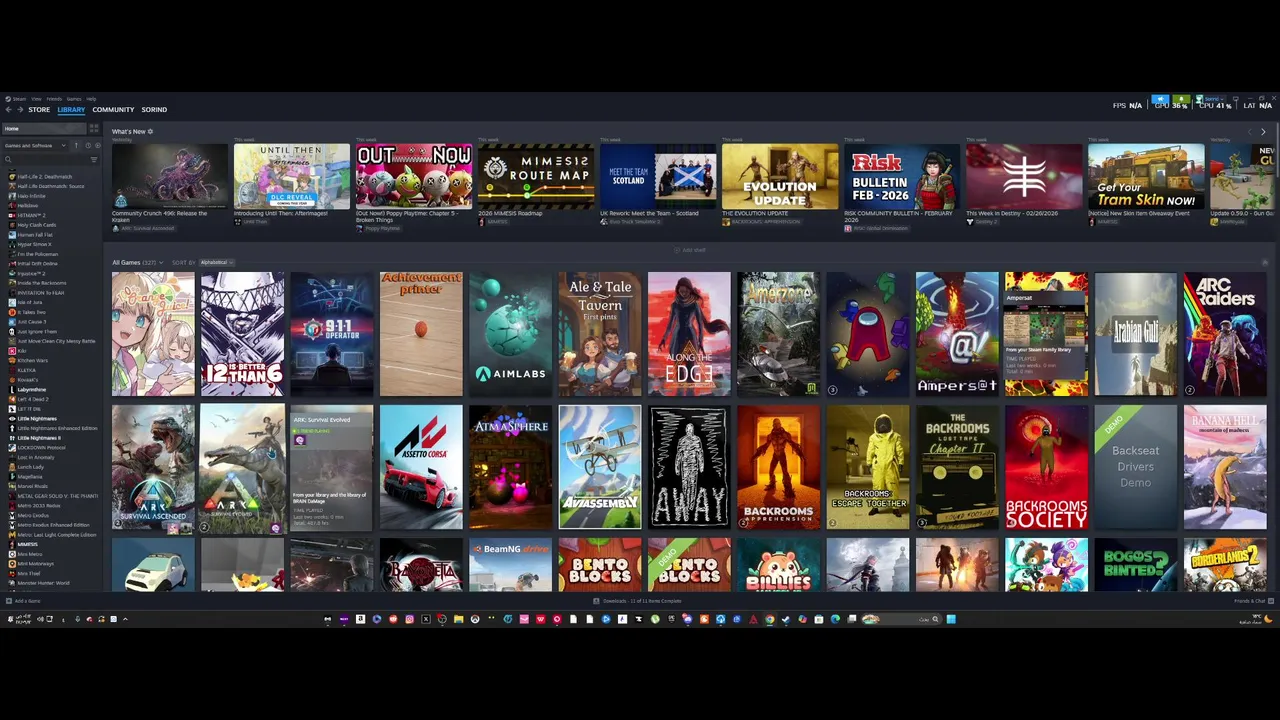Open the Alphabetical sort dropdown

click(x=216, y=262)
